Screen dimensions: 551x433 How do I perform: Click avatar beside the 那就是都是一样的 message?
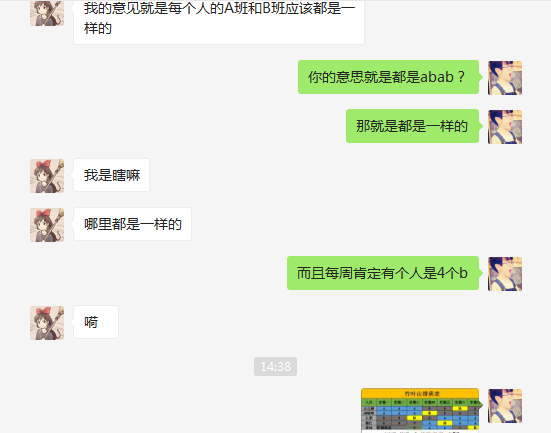pyautogui.click(x=505, y=127)
